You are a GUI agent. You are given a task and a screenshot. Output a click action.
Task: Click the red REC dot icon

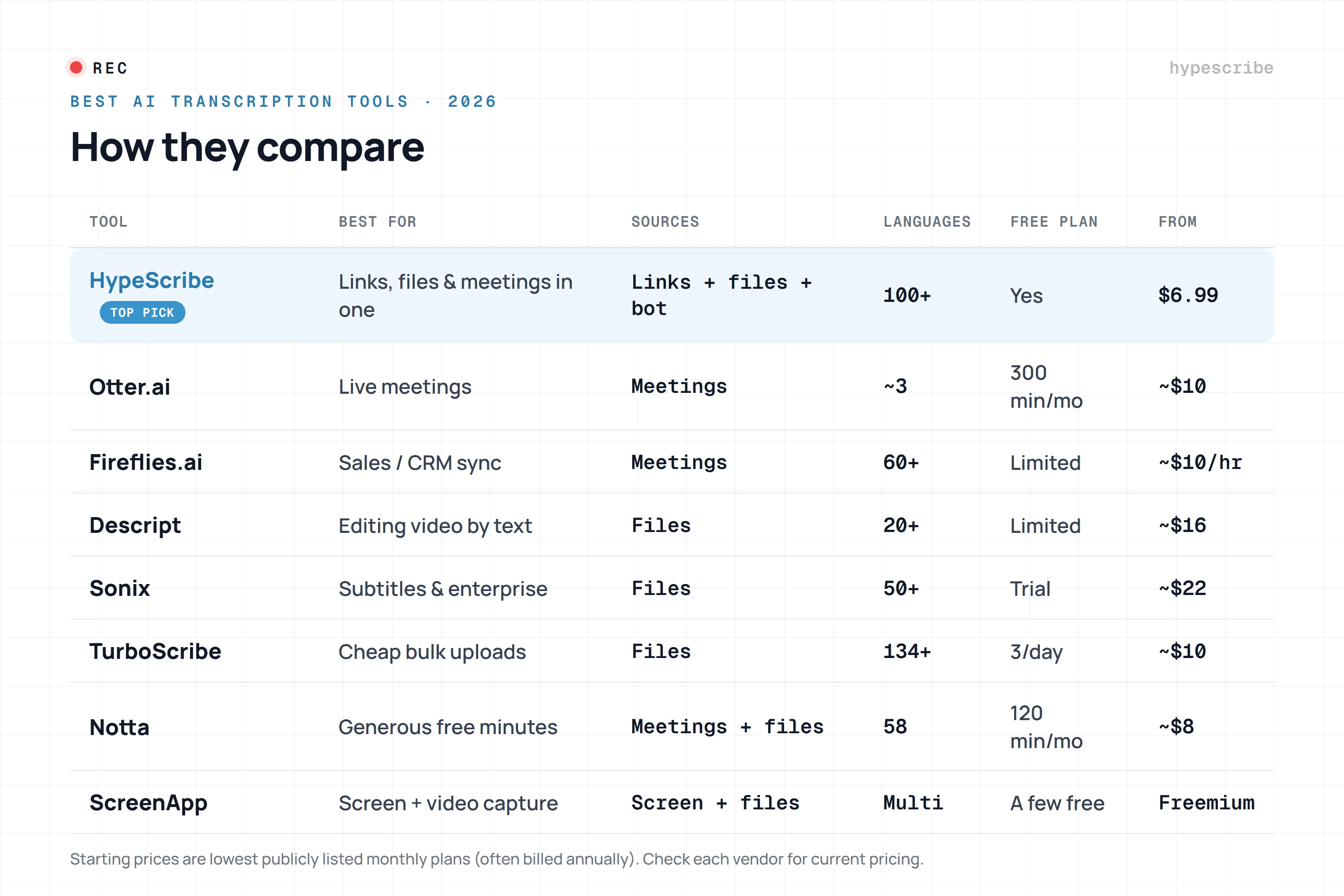point(76,67)
